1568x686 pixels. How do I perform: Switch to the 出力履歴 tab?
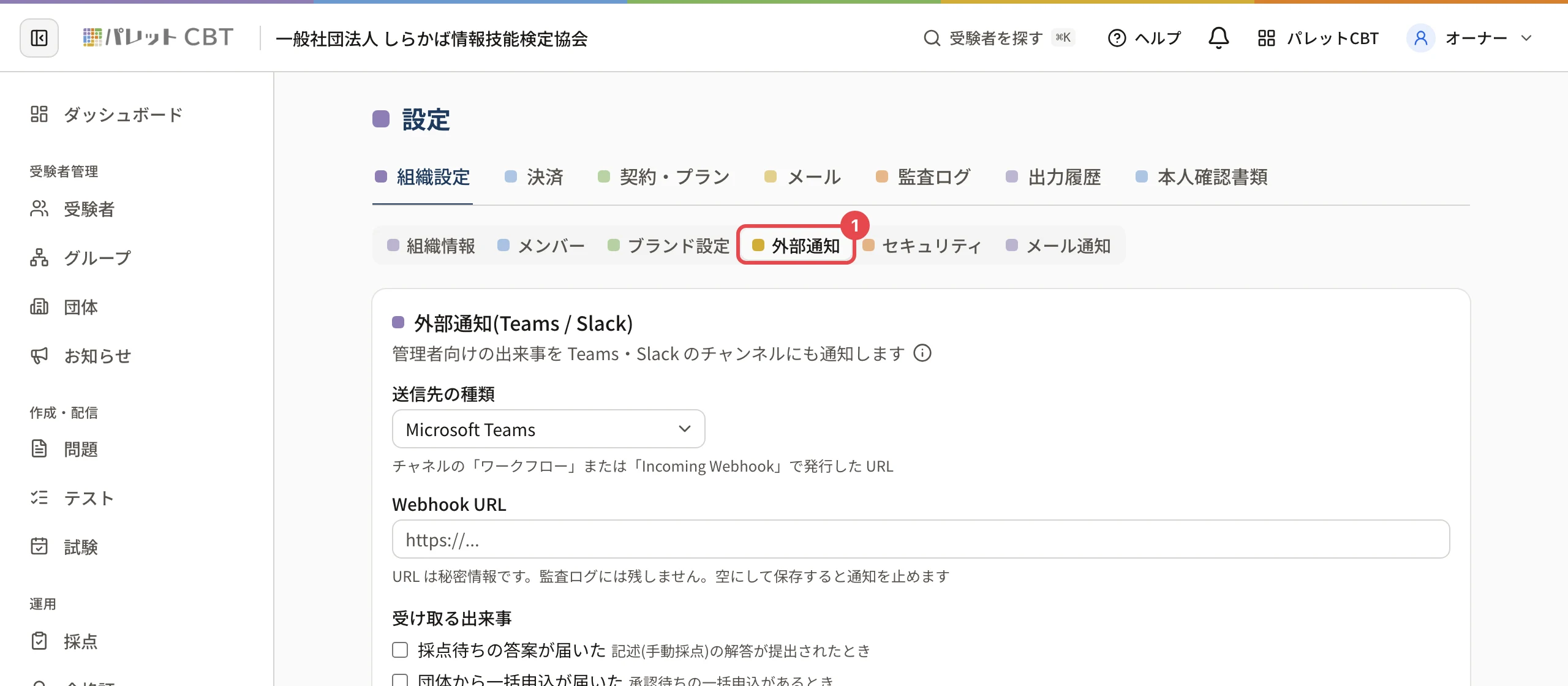point(1053,177)
